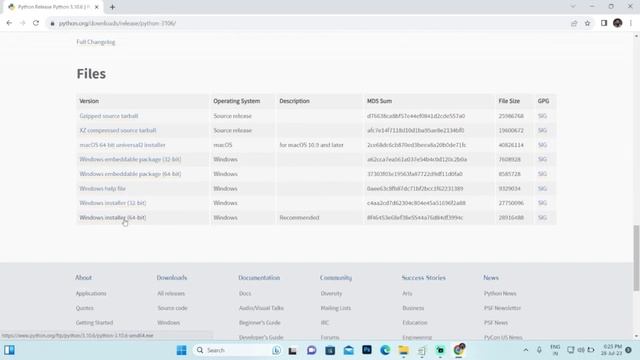Screen dimensions: 640x360
Task: Switch to Chrome in the taskbar
Action: click(459, 350)
